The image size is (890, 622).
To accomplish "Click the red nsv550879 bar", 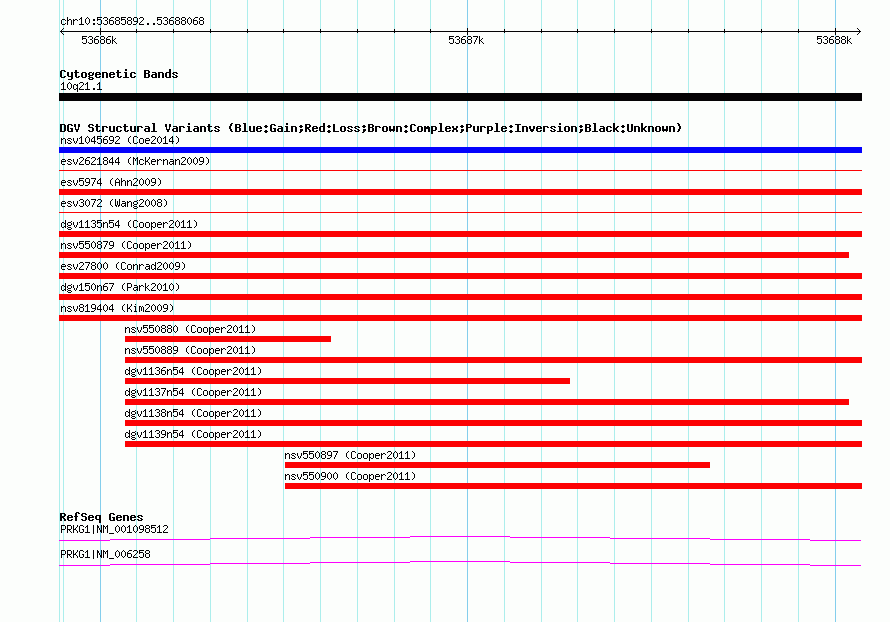I will pos(454,255).
